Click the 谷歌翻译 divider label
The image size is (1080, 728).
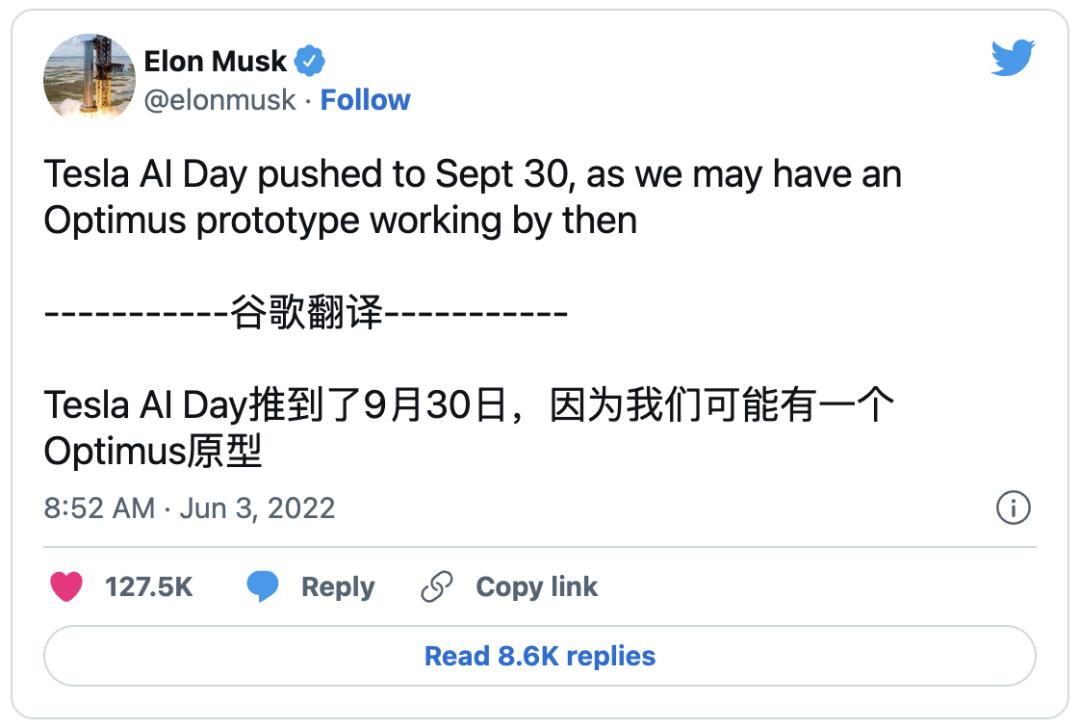pyautogui.click(x=307, y=313)
